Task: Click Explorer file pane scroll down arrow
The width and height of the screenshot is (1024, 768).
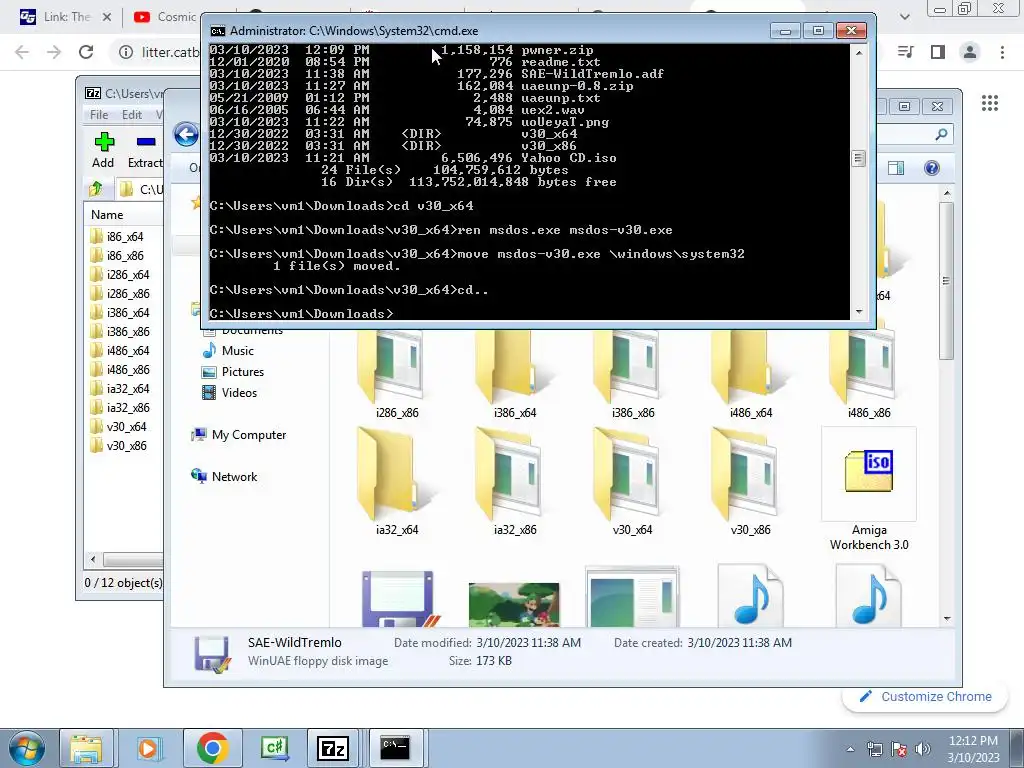Action: point(947,618)
